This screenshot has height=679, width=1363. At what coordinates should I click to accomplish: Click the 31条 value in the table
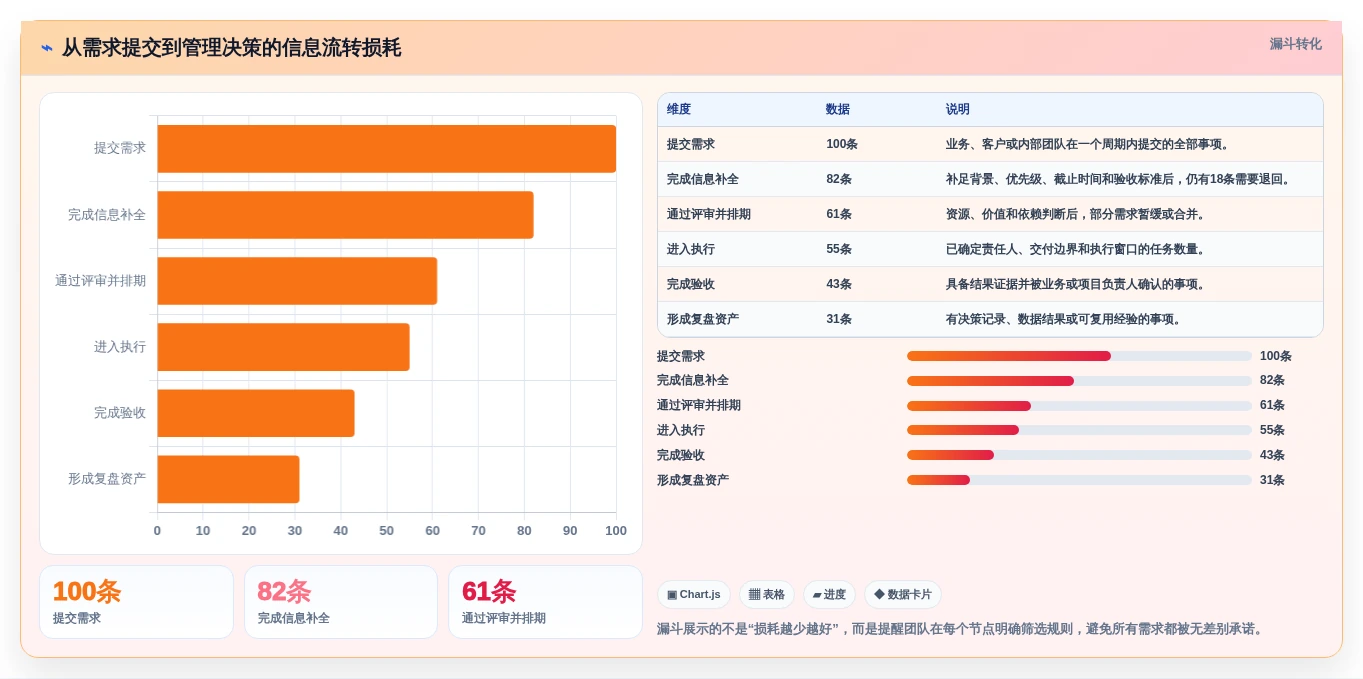839,319
